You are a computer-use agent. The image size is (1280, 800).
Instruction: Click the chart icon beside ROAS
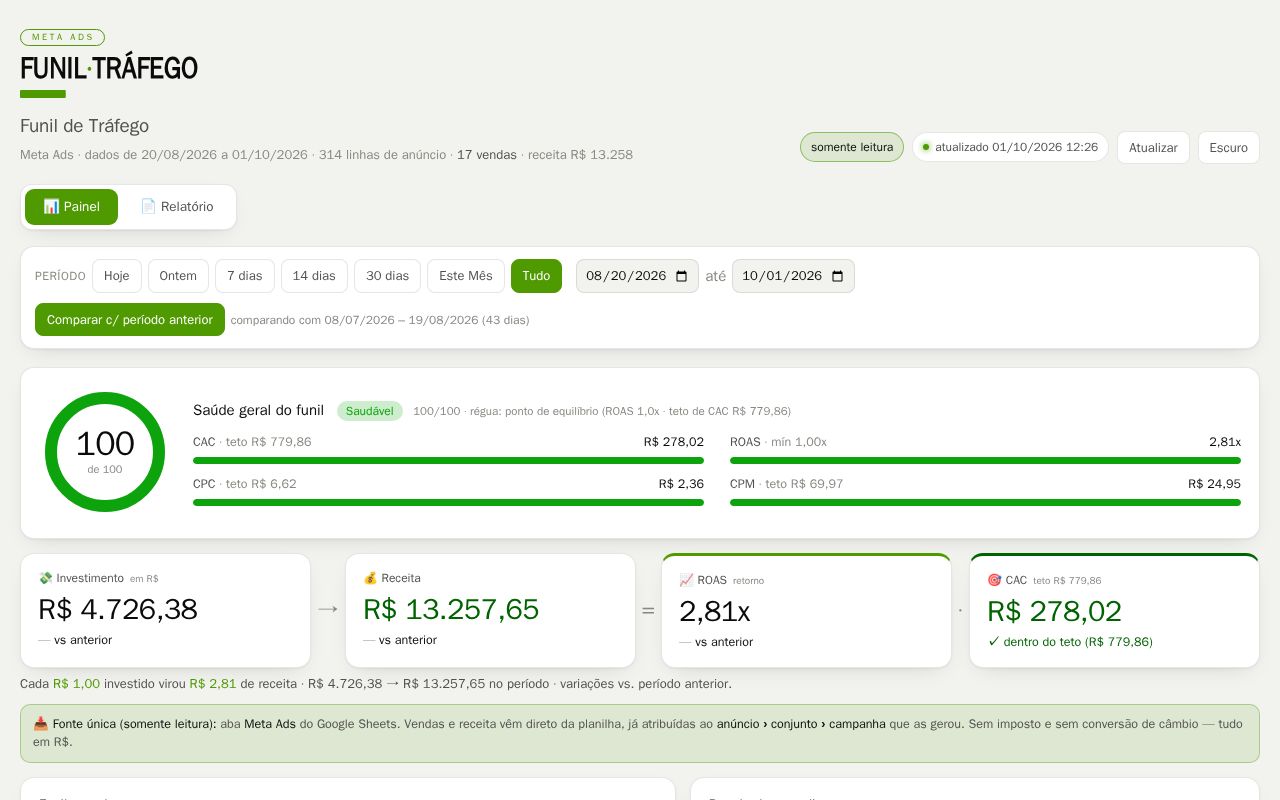[686, 580]
